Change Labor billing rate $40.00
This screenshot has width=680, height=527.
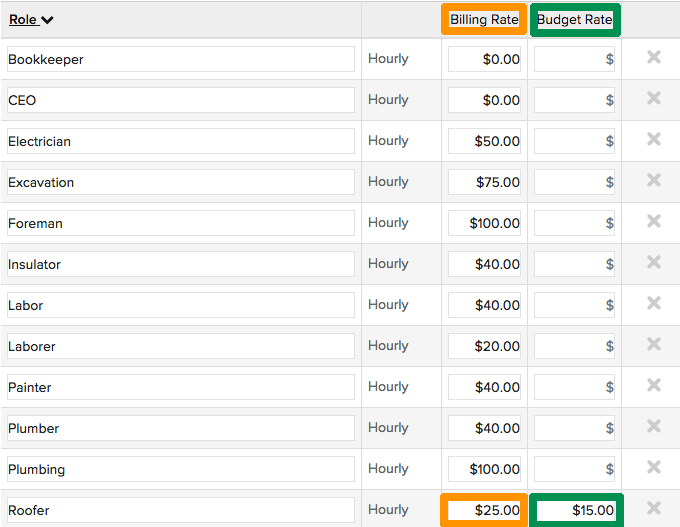(484, 305)
